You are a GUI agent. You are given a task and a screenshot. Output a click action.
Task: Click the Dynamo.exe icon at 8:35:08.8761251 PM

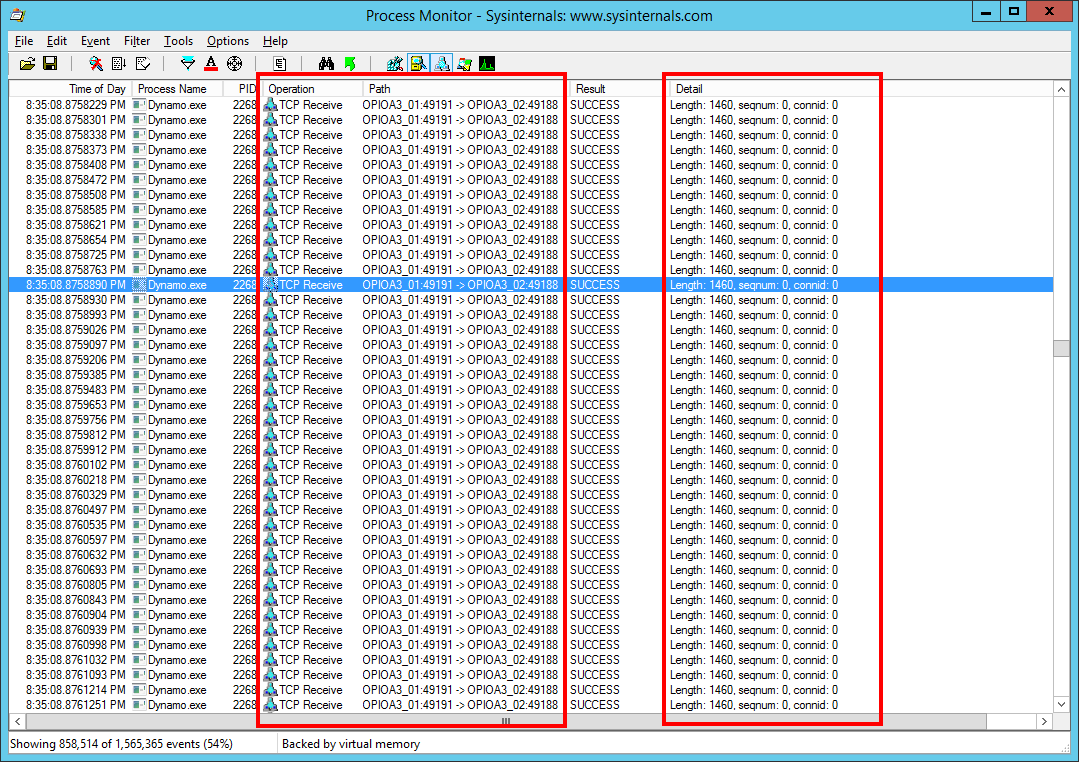139,705
